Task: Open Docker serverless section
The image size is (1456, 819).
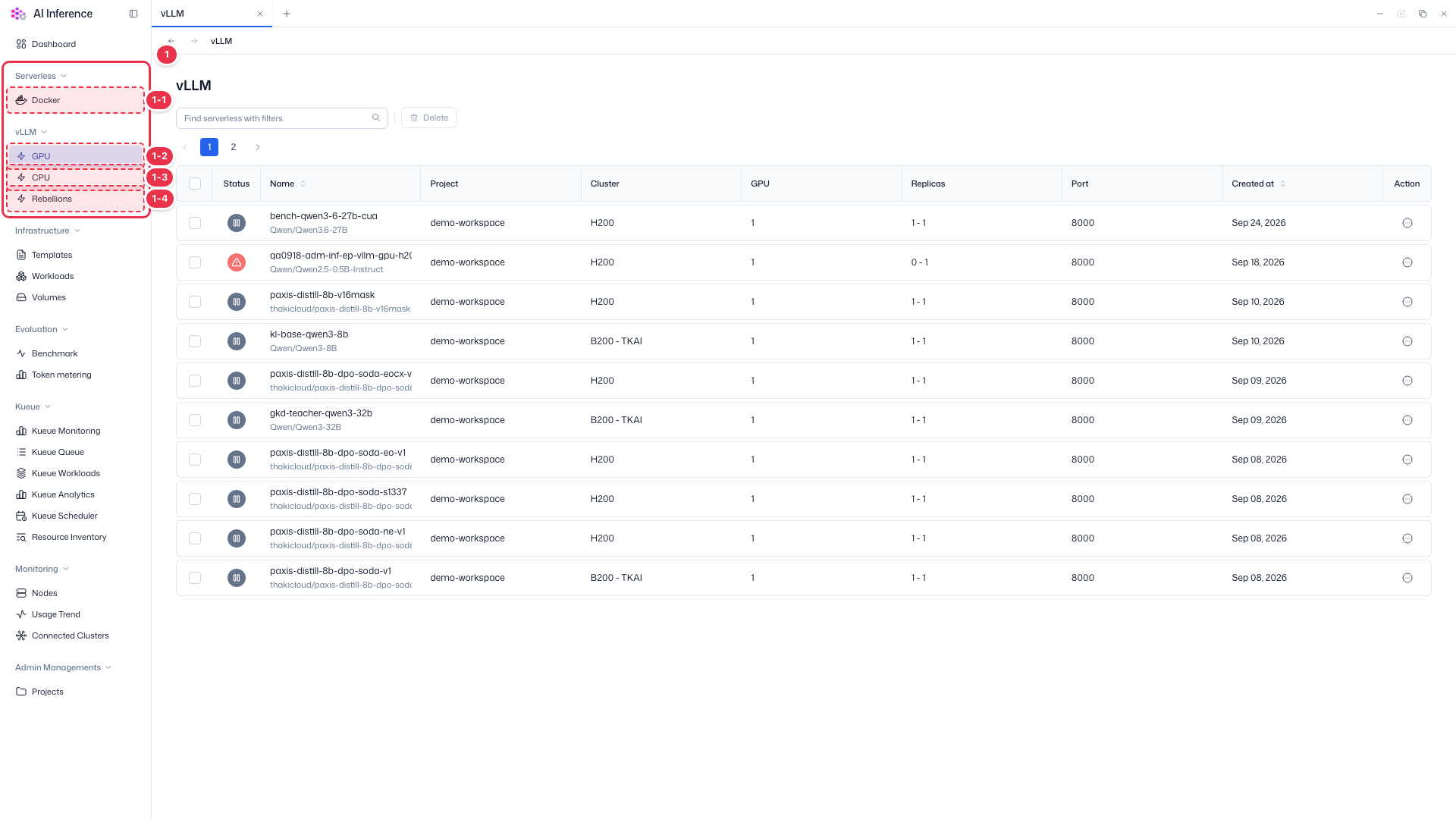Action: click(75, 100)
